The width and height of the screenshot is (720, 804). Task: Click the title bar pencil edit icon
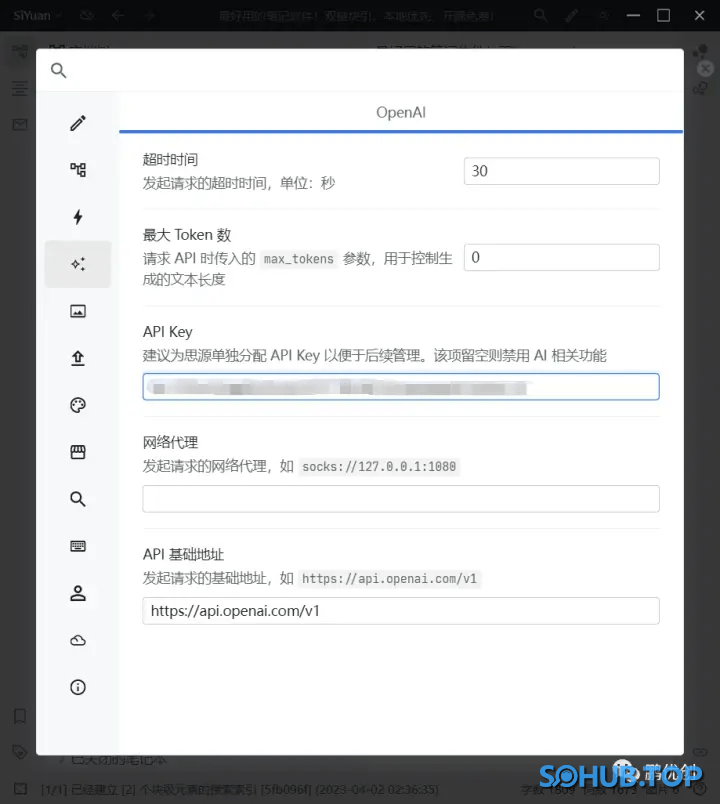coord(571,15)
